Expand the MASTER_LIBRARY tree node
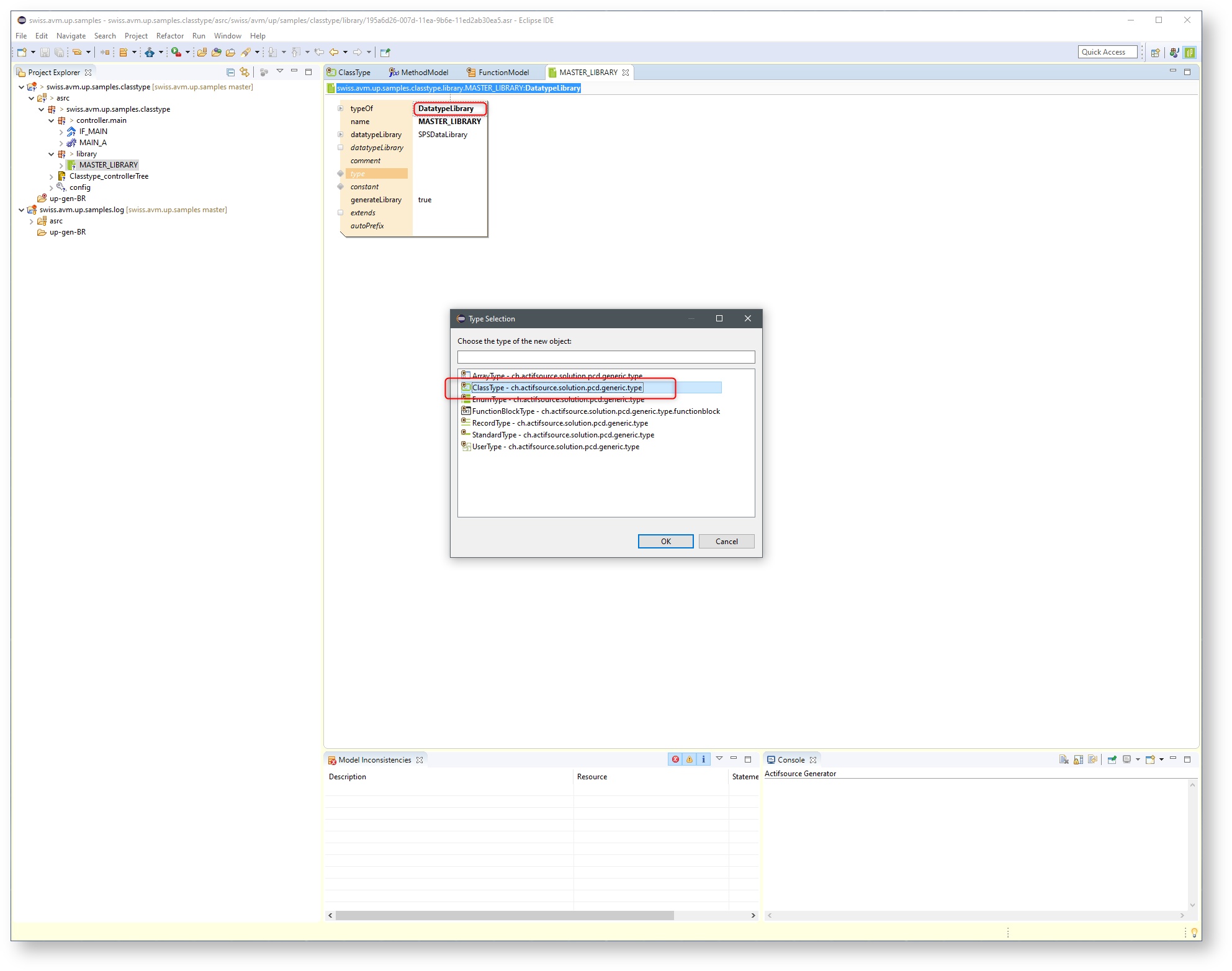Screen dimensions: 1232x971 61,165
